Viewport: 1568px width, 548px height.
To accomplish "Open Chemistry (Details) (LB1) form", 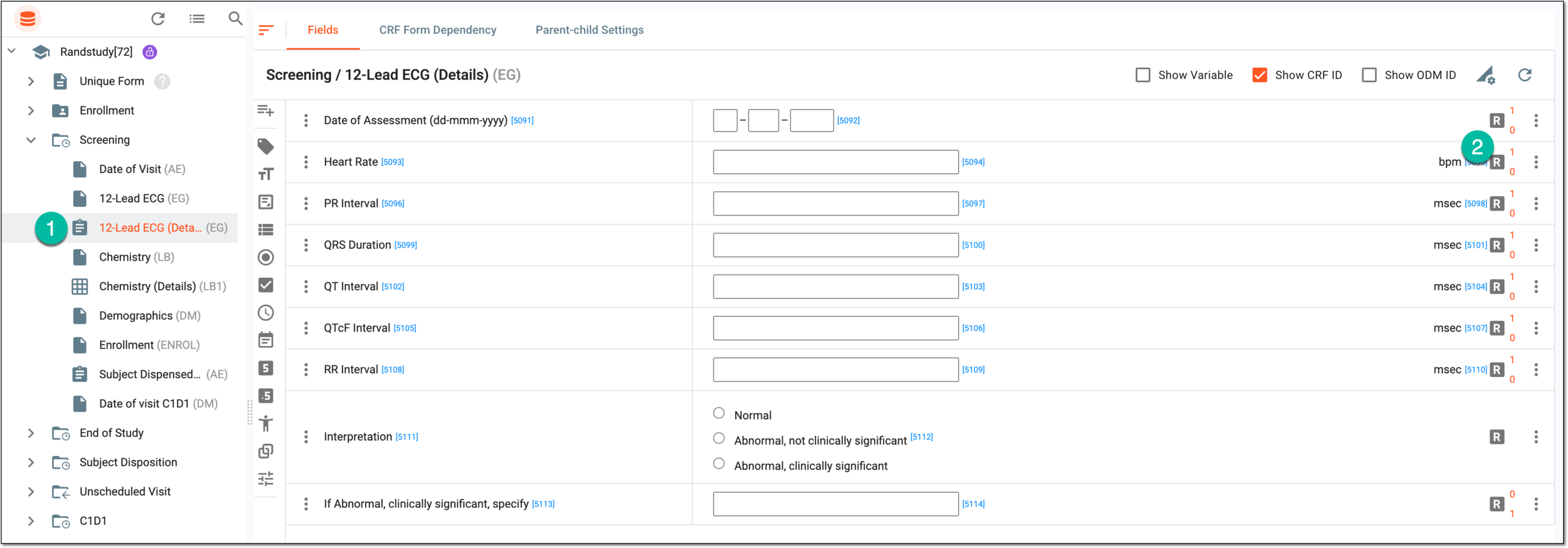I will click(162, 287).
